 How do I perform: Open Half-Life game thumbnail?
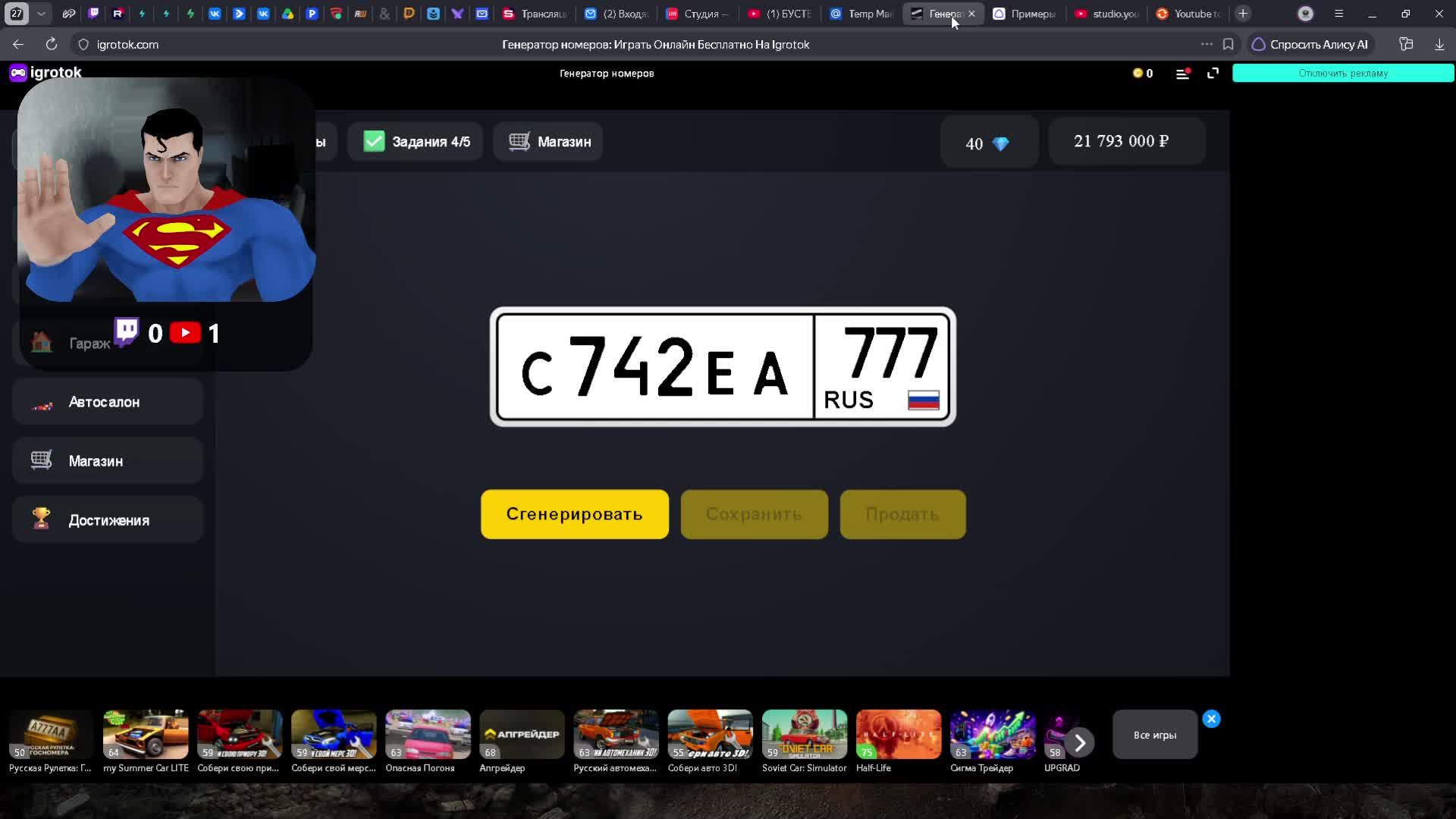899,734
